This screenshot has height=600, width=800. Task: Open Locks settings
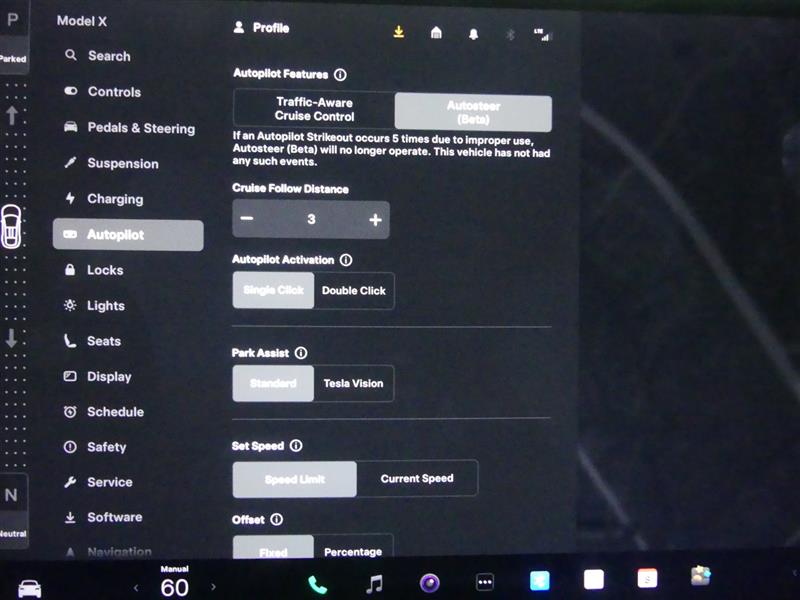(x=94, y=270)
